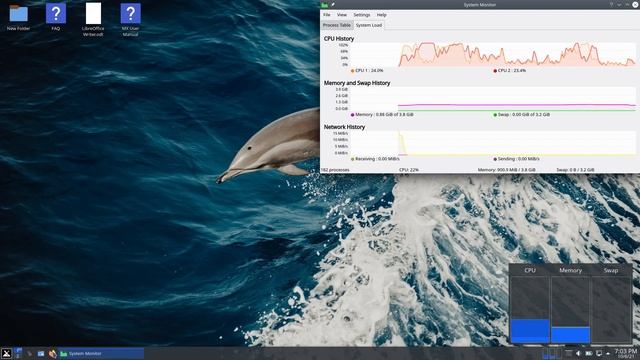Click the CPU 2 legend label

(x=509, y=71)
